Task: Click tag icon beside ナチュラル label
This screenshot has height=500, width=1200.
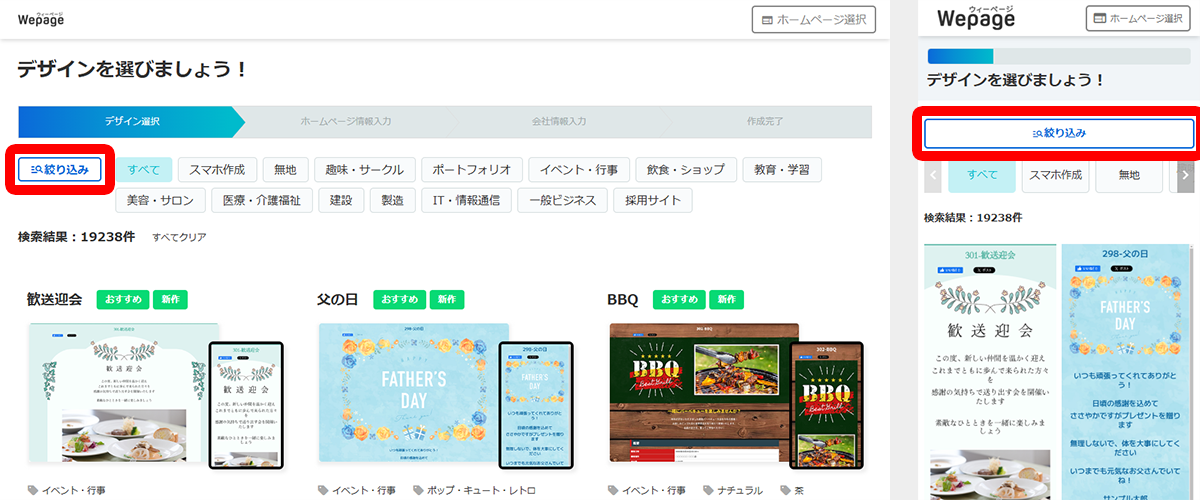Action: pyautogui.click(x=709, y=490)
